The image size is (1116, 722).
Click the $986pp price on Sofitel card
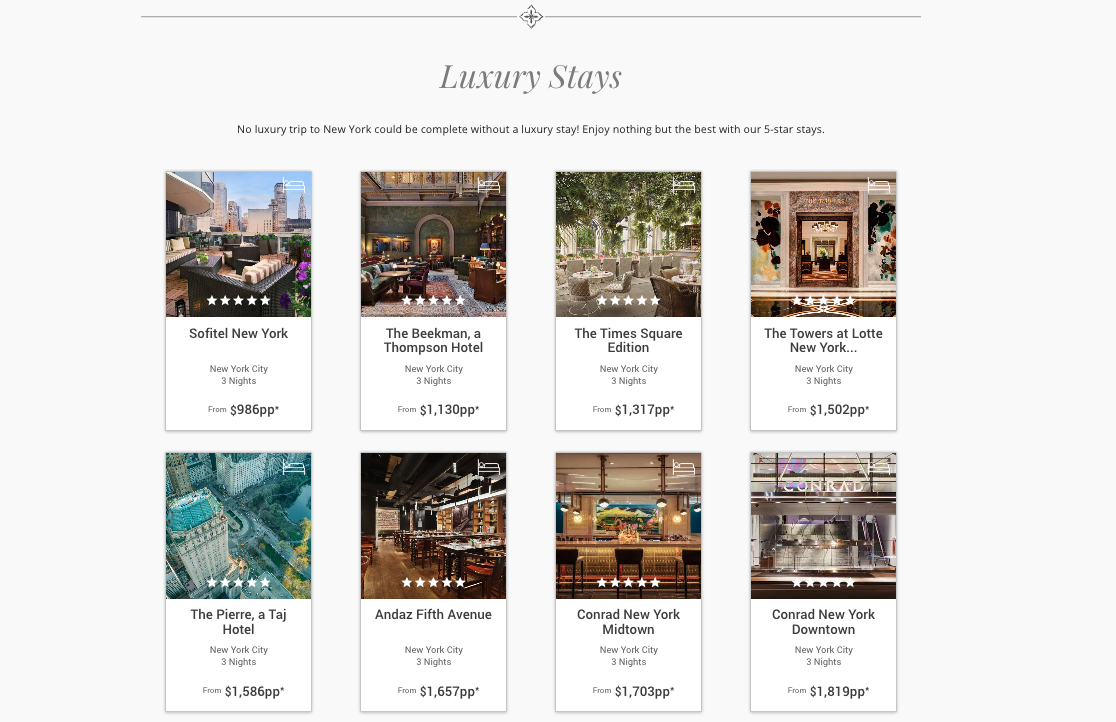[254, 409]
